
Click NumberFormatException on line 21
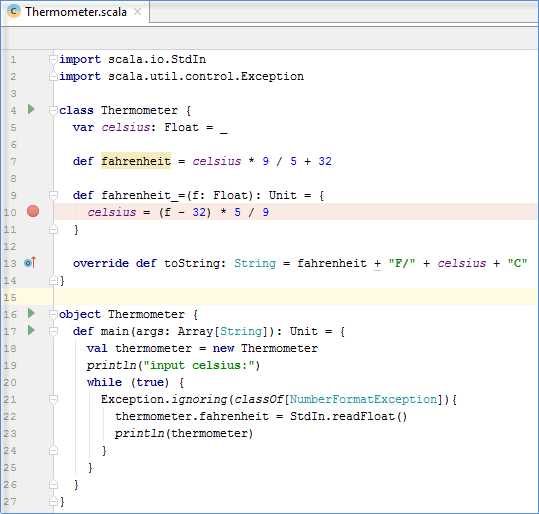click(363, 399)
